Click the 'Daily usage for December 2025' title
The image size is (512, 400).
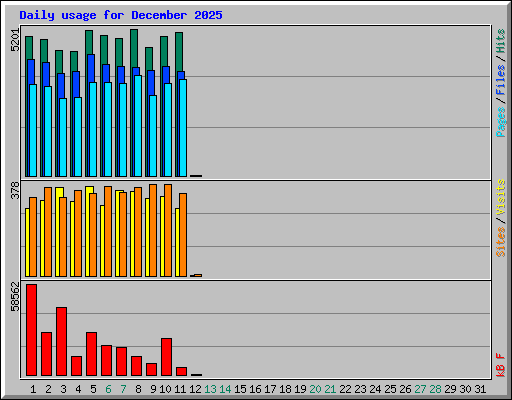pos(121,15)
